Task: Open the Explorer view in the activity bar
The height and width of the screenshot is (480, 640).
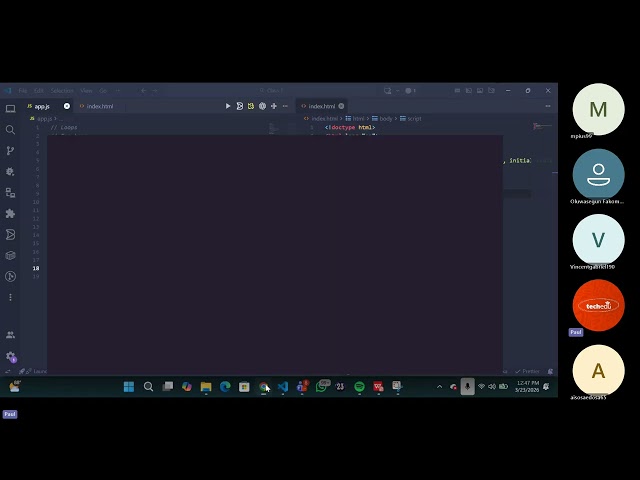Action: (10, 109)
